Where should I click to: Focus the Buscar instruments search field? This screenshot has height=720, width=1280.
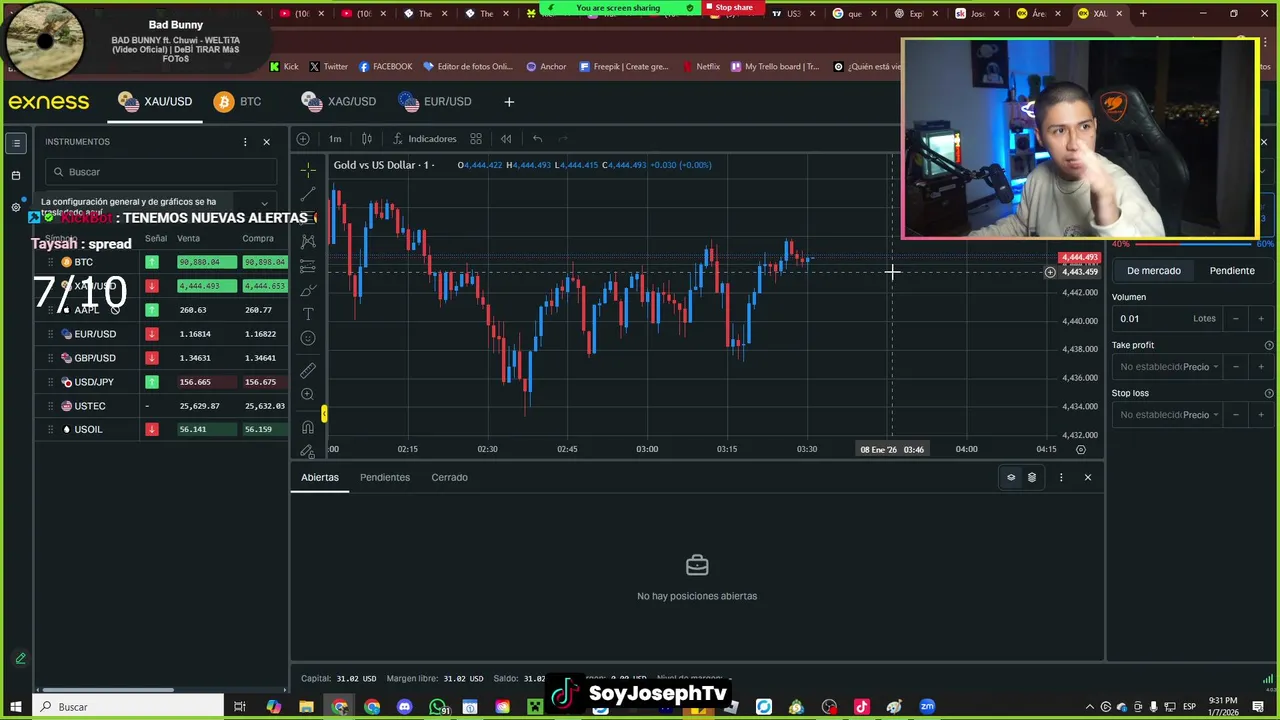point(160,172)
